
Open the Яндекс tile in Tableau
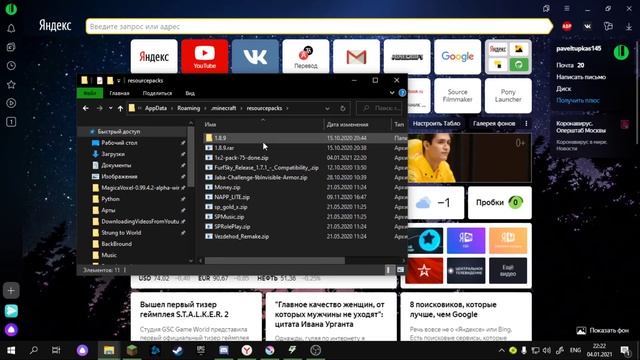154,56
